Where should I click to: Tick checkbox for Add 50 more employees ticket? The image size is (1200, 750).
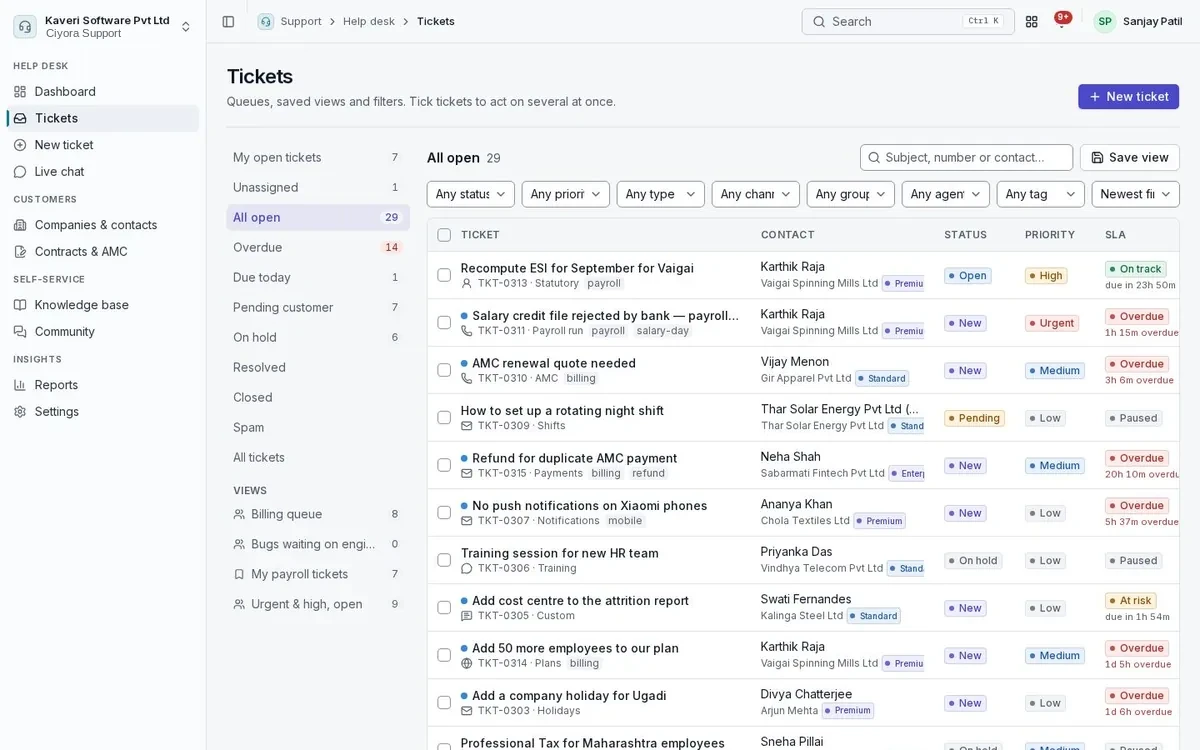tap(444, 655)
